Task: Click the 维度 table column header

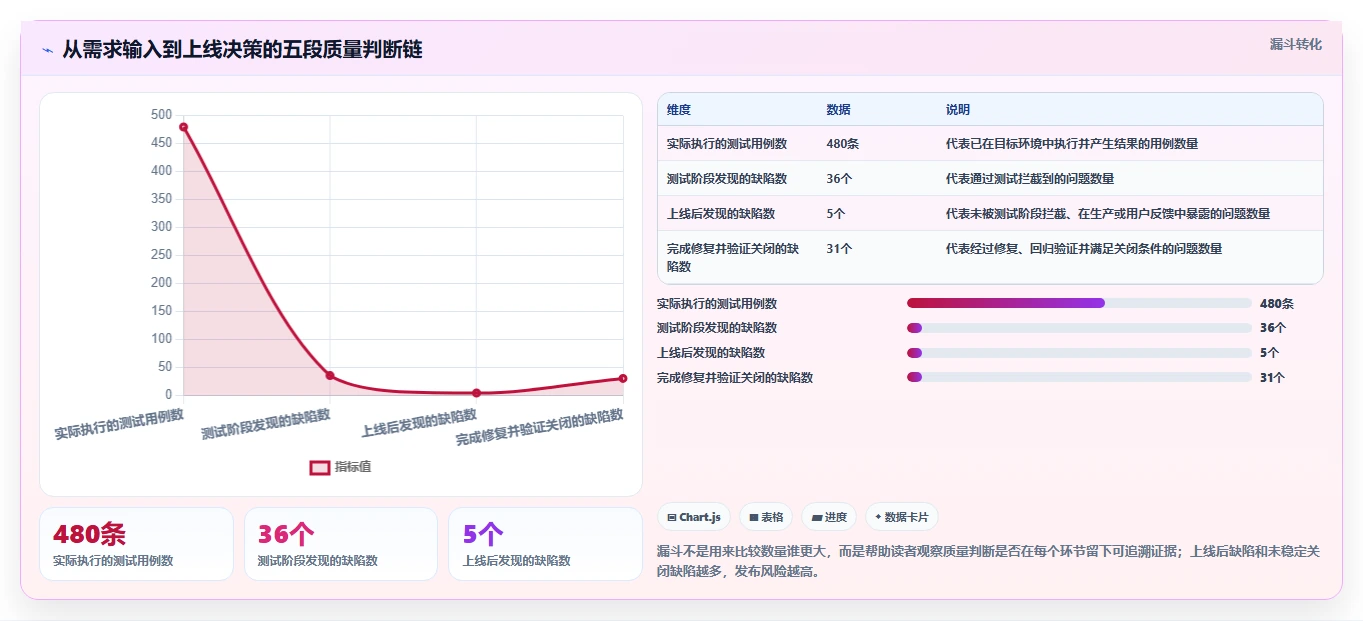Action: 679,110
